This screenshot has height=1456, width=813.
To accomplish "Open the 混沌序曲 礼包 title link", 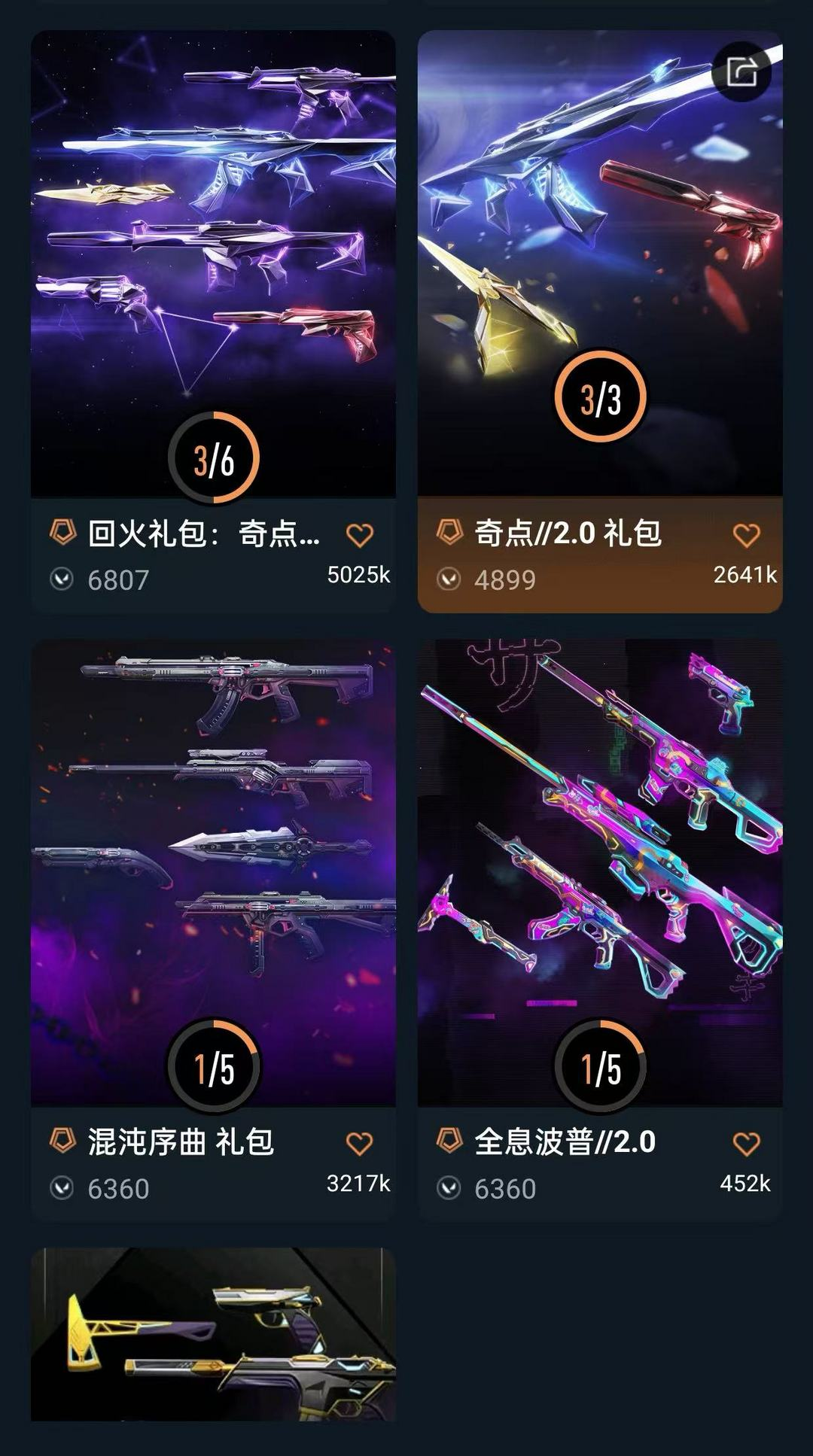I will click(181, 1141).
